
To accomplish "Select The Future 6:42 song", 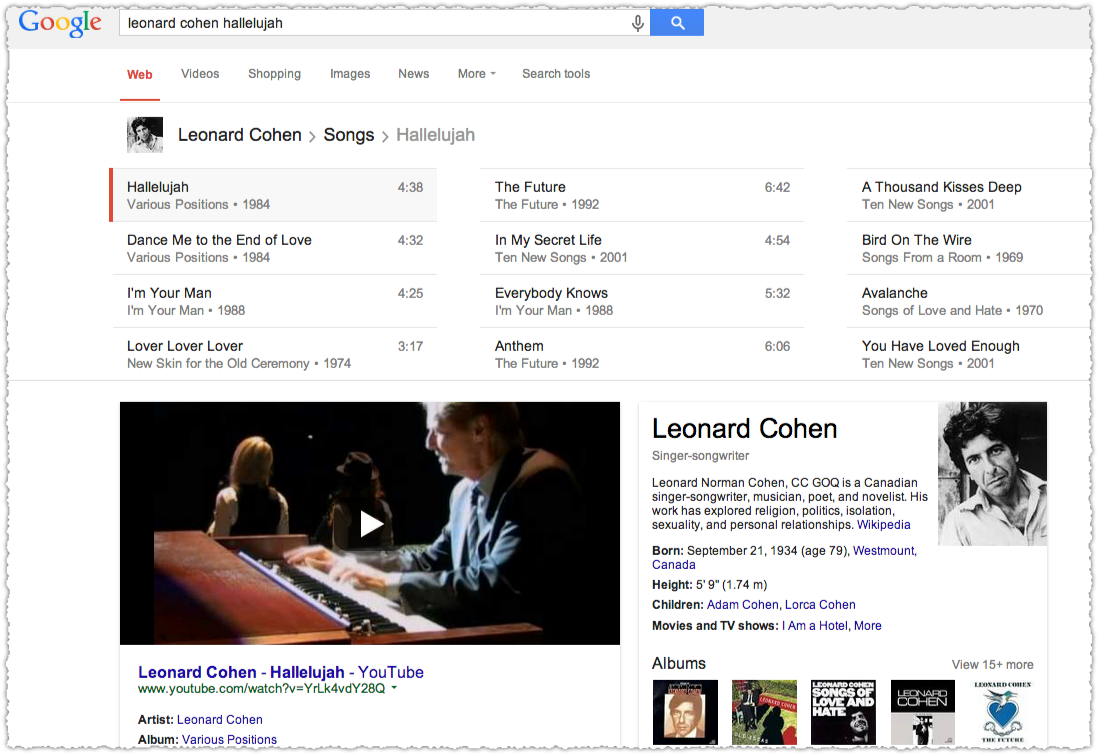I will 641,195.
